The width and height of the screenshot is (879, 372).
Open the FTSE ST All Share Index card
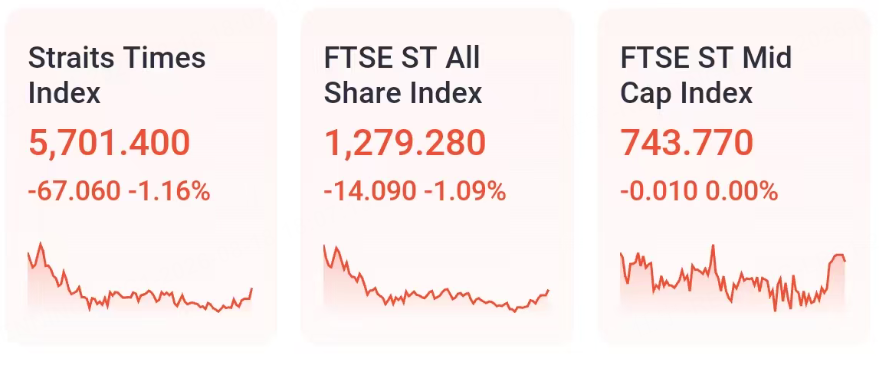pos(437,178)
